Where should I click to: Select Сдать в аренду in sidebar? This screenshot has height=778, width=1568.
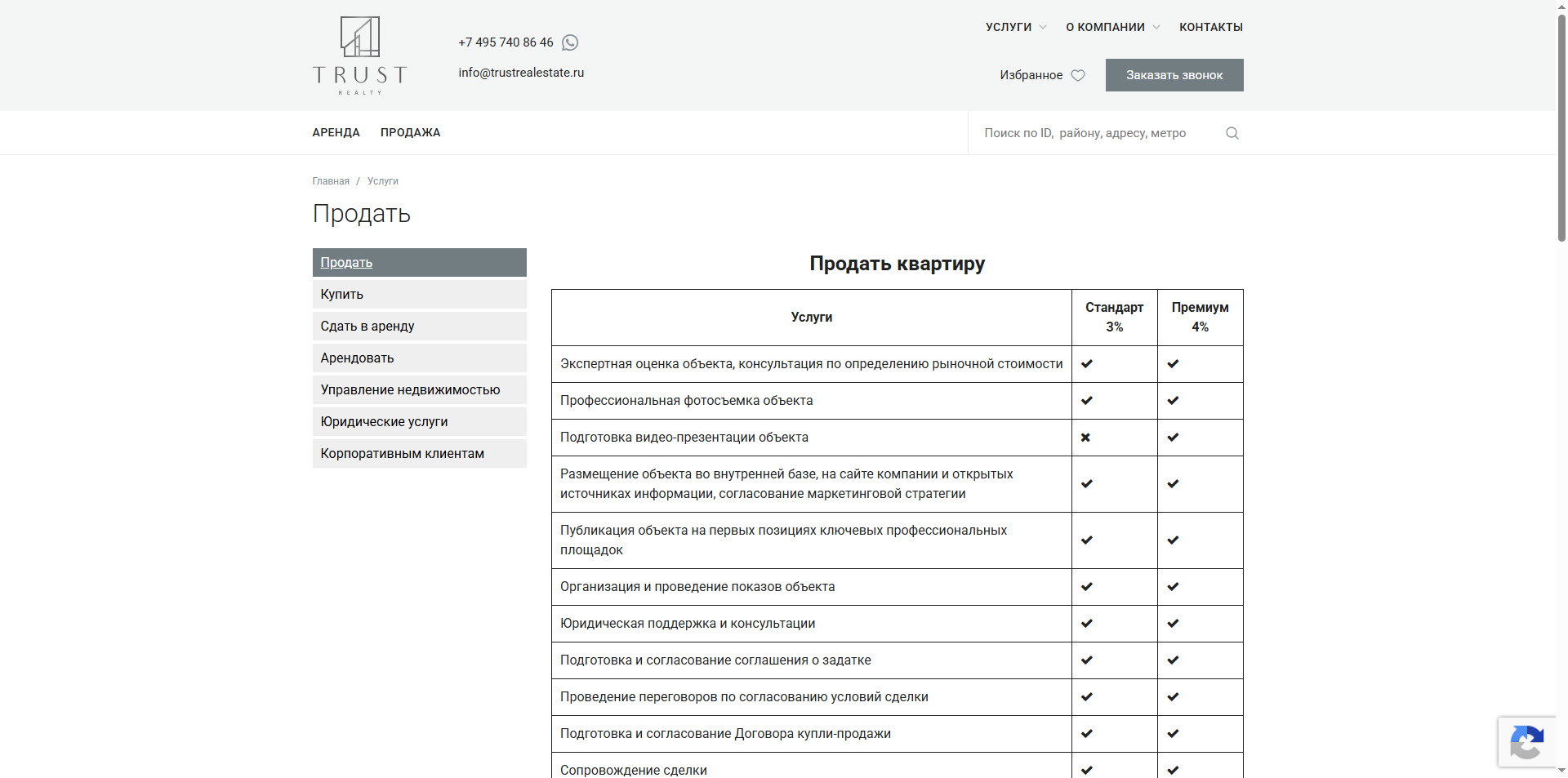(x=420, y=326)
